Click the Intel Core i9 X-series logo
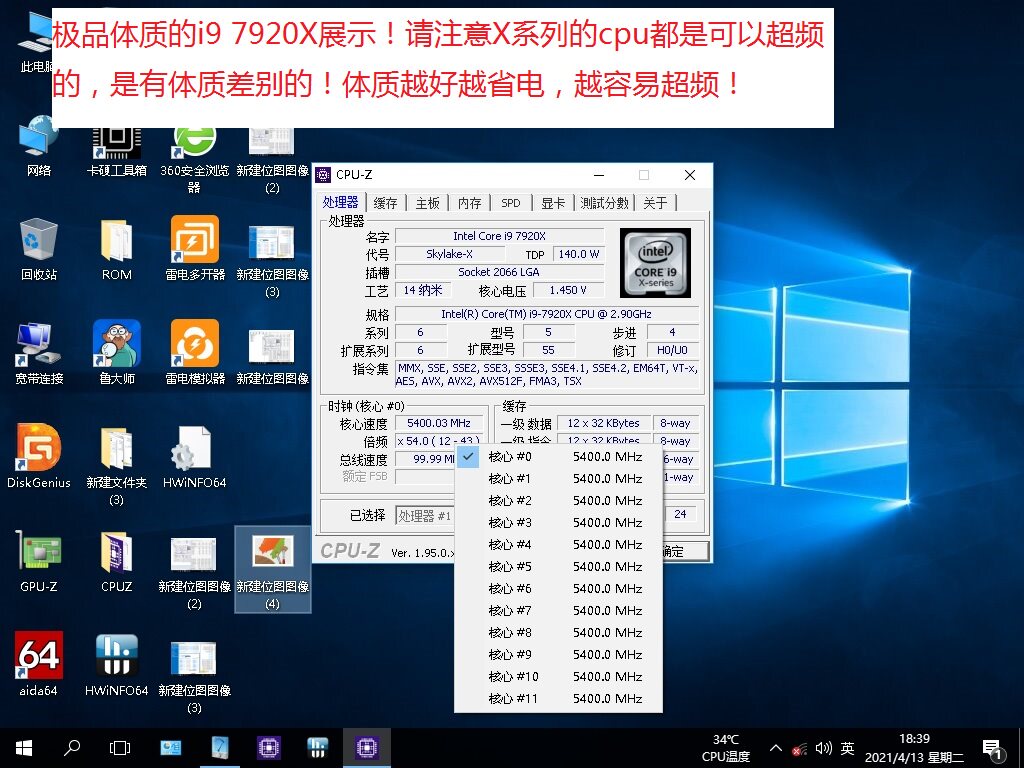This screenshot has height=768, width=1024. click(x=655, y=263)
